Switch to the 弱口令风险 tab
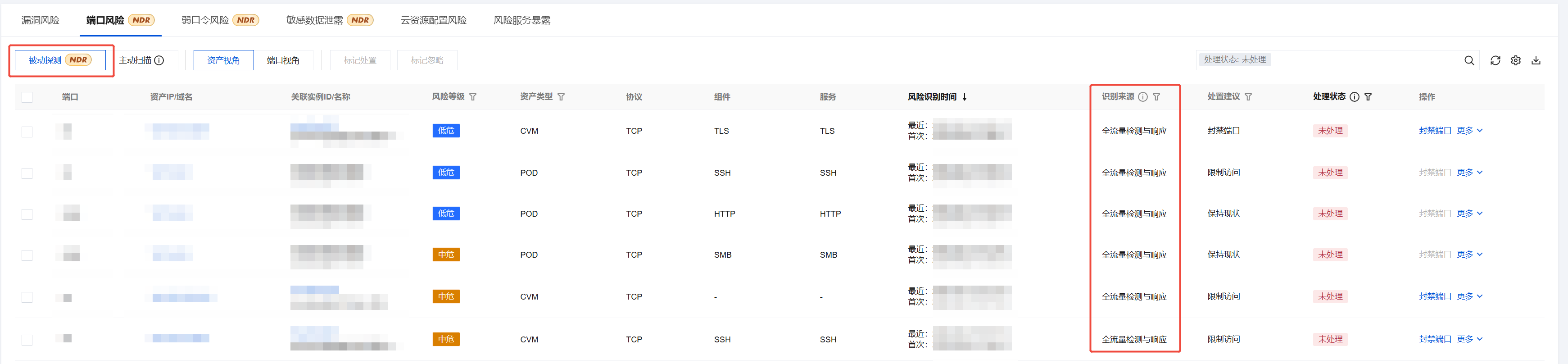1568x364 pixels. click(205, 20)
